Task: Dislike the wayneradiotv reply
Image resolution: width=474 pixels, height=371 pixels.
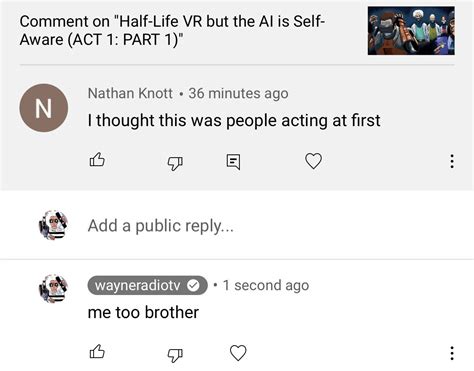Action: (x=175, y=355)
